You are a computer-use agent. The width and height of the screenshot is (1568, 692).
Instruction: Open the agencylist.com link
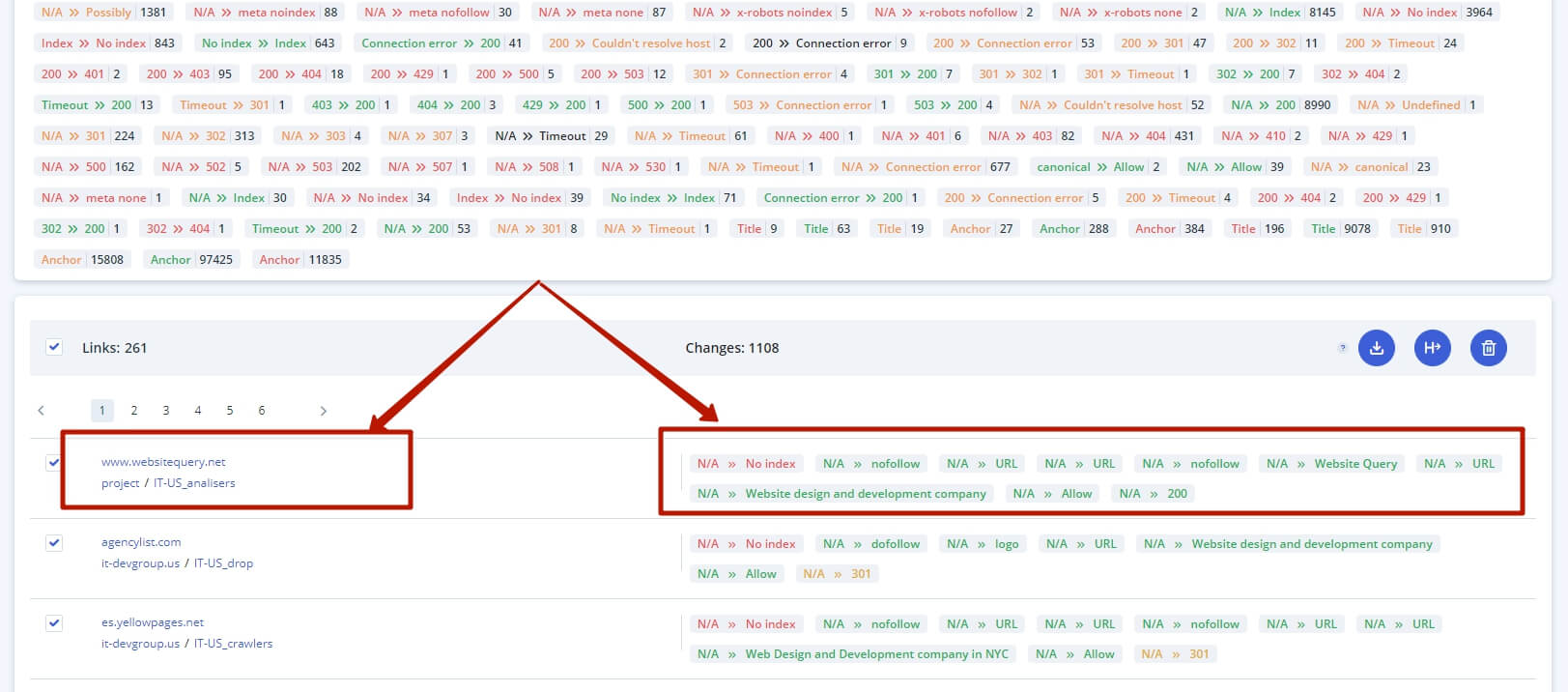[x=141, y=542]
